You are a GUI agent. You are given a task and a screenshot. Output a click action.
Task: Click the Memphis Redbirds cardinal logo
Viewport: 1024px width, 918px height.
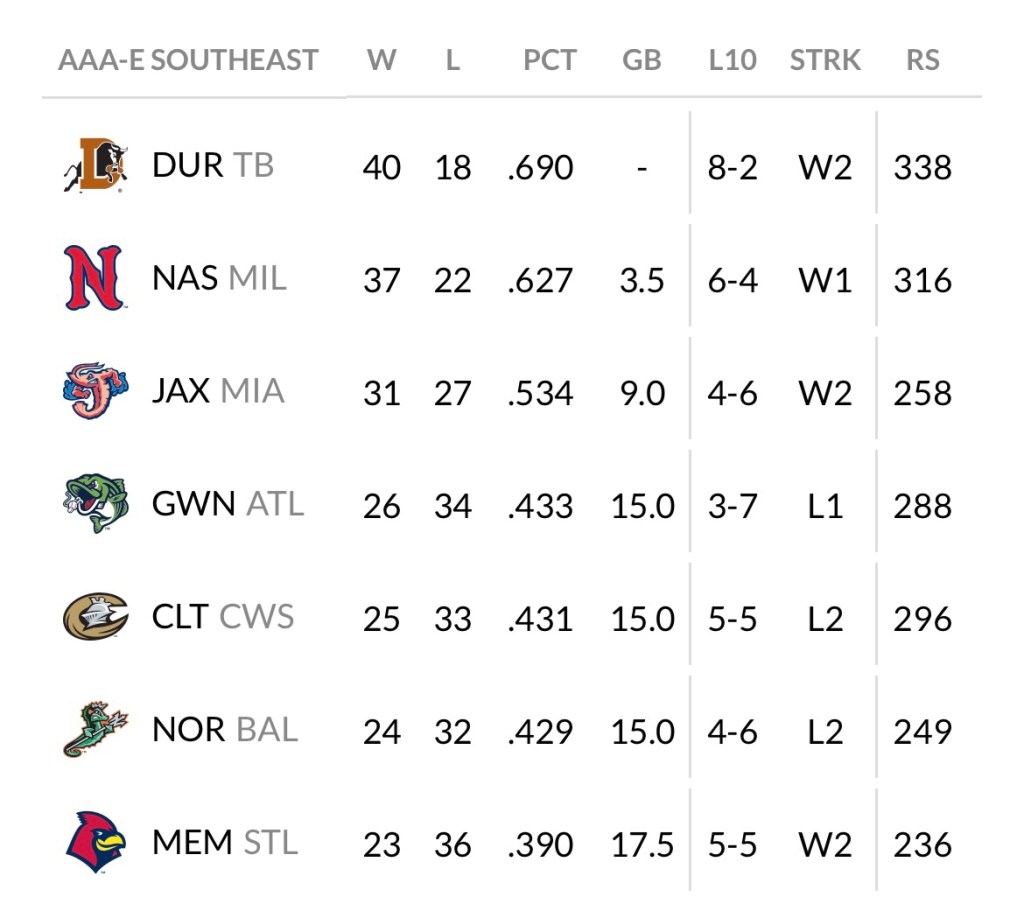94,842
